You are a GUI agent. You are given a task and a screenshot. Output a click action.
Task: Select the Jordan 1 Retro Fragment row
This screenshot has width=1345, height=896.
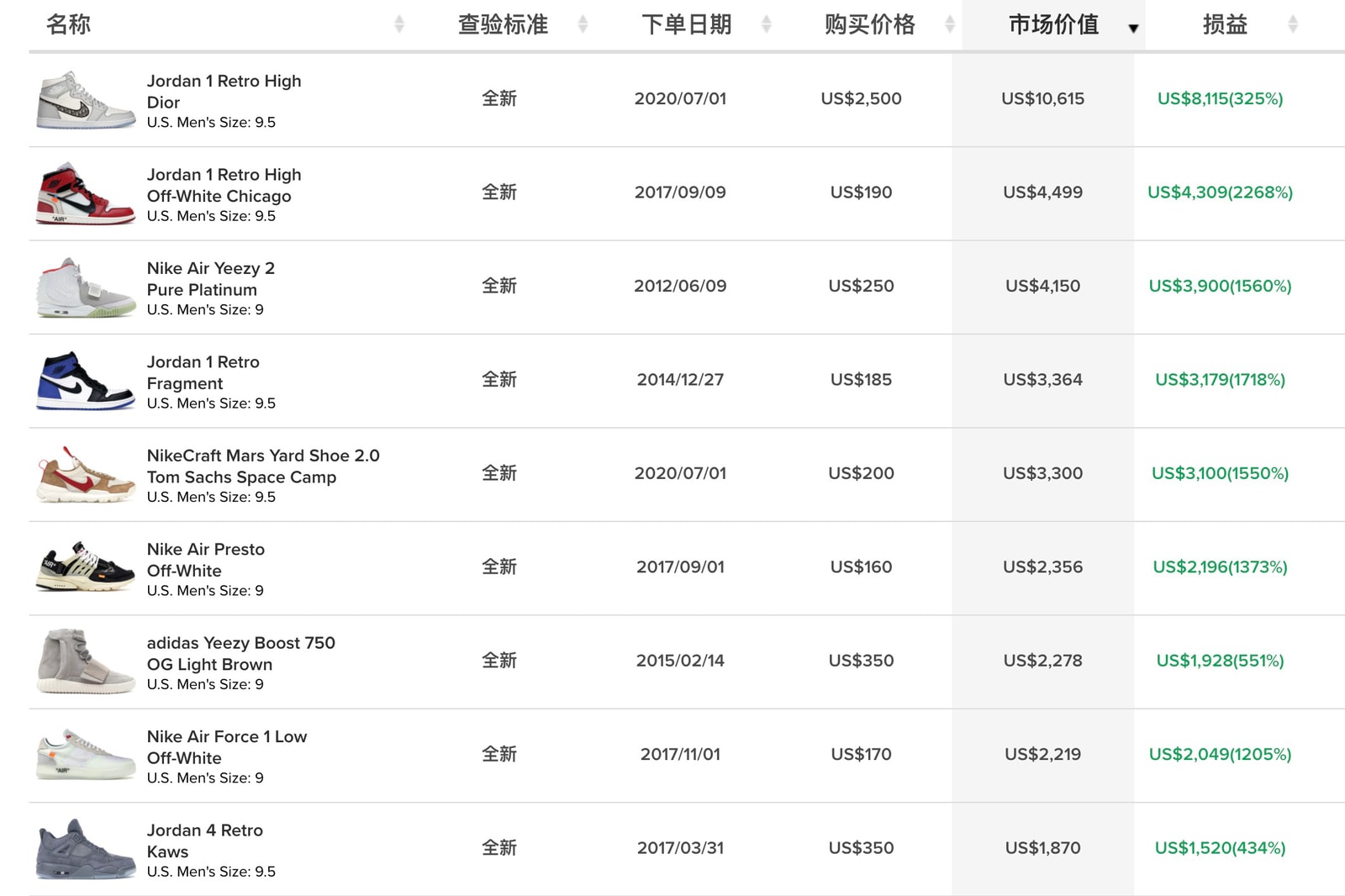tap(588, 380)
